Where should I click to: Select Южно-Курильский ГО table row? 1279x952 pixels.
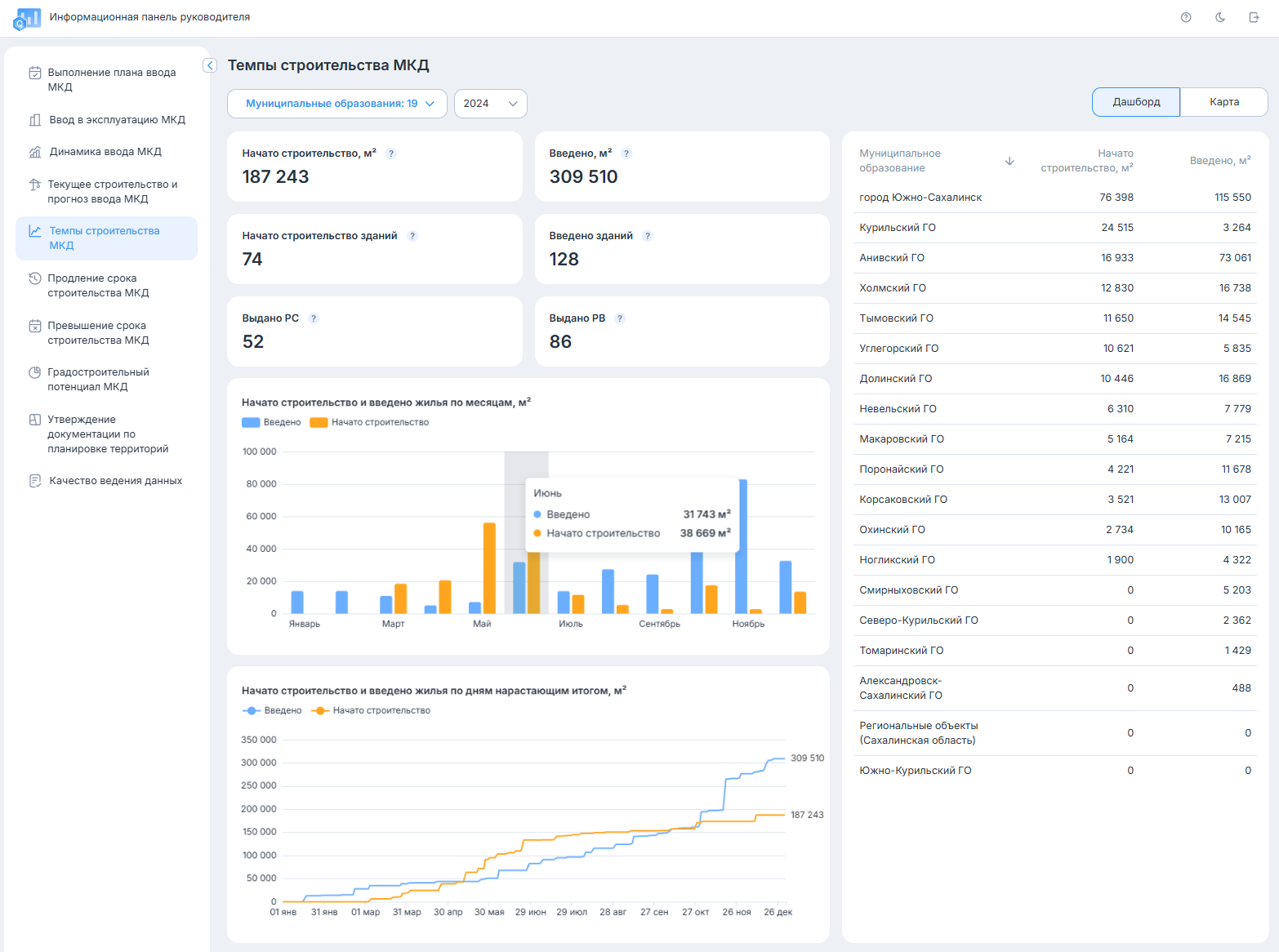(1055, 771)
